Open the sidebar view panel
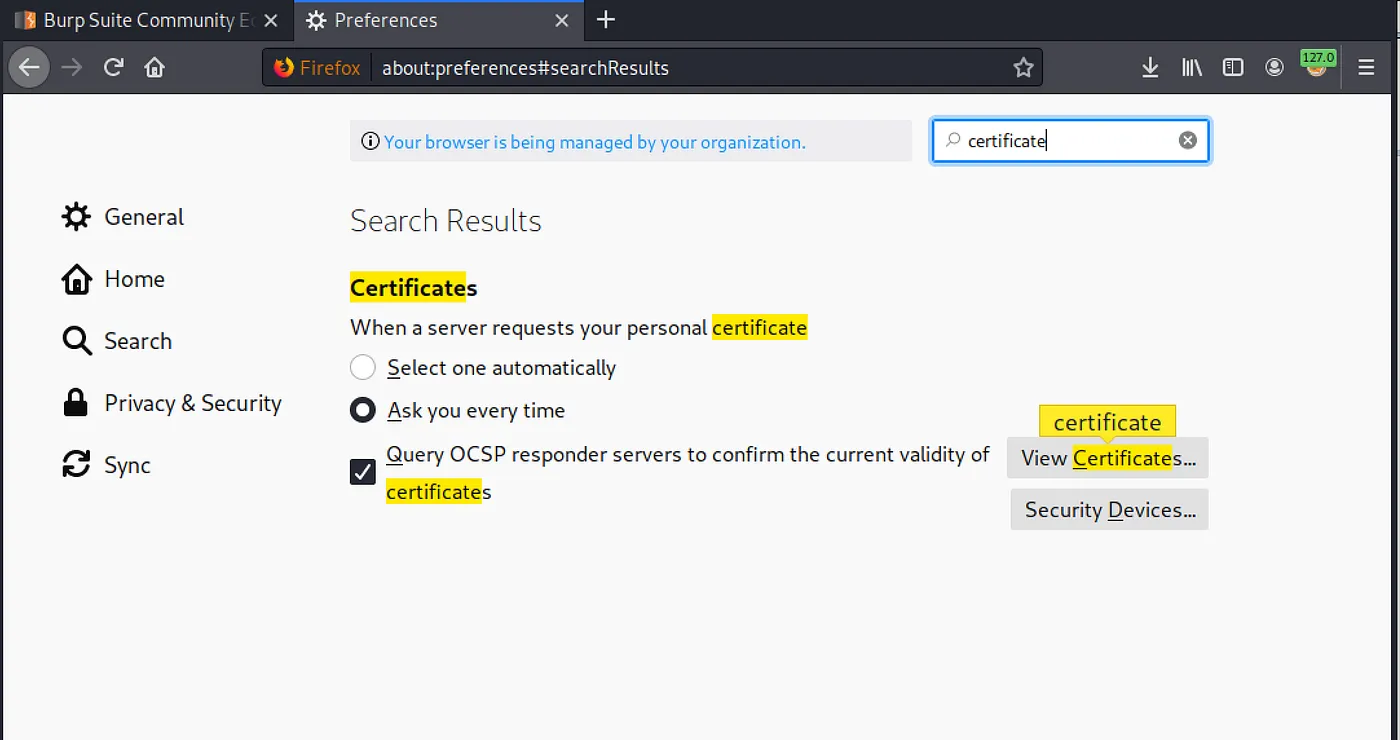 click(1232, 67)
